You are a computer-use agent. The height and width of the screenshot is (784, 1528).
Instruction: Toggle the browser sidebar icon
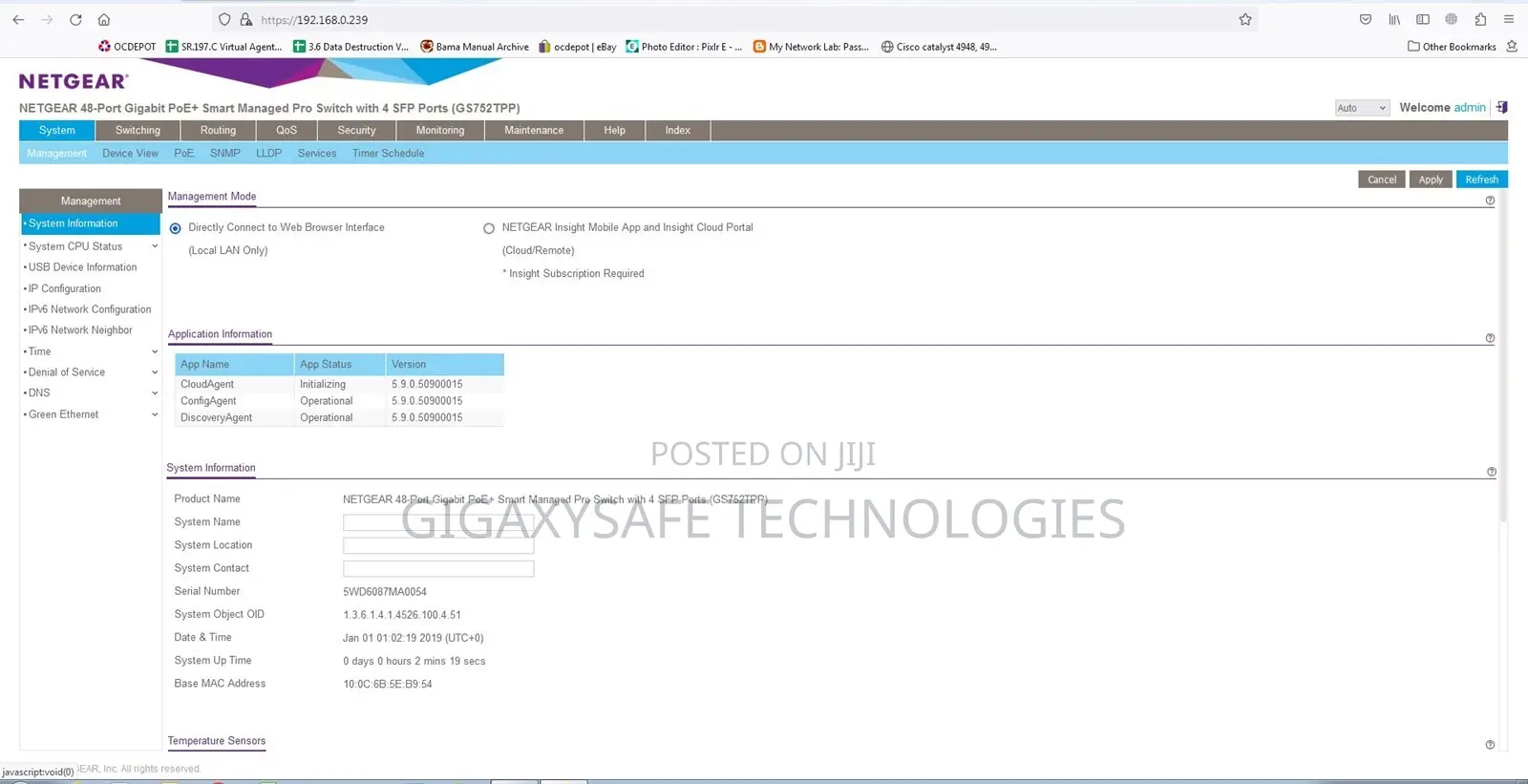[x=1423, y=19]
